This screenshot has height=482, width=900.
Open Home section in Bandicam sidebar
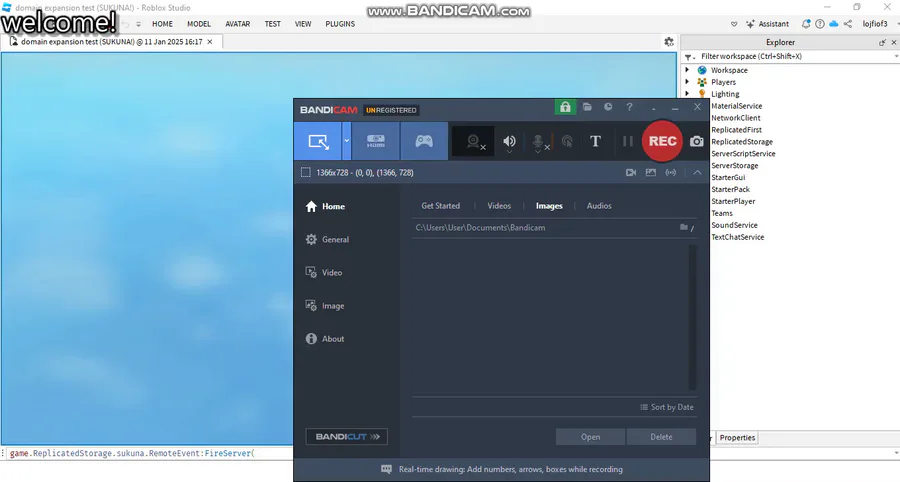point(325,207)
